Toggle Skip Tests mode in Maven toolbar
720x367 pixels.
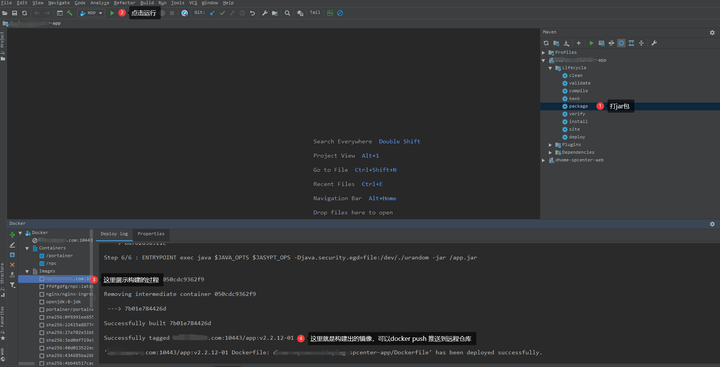coord(621,43)
